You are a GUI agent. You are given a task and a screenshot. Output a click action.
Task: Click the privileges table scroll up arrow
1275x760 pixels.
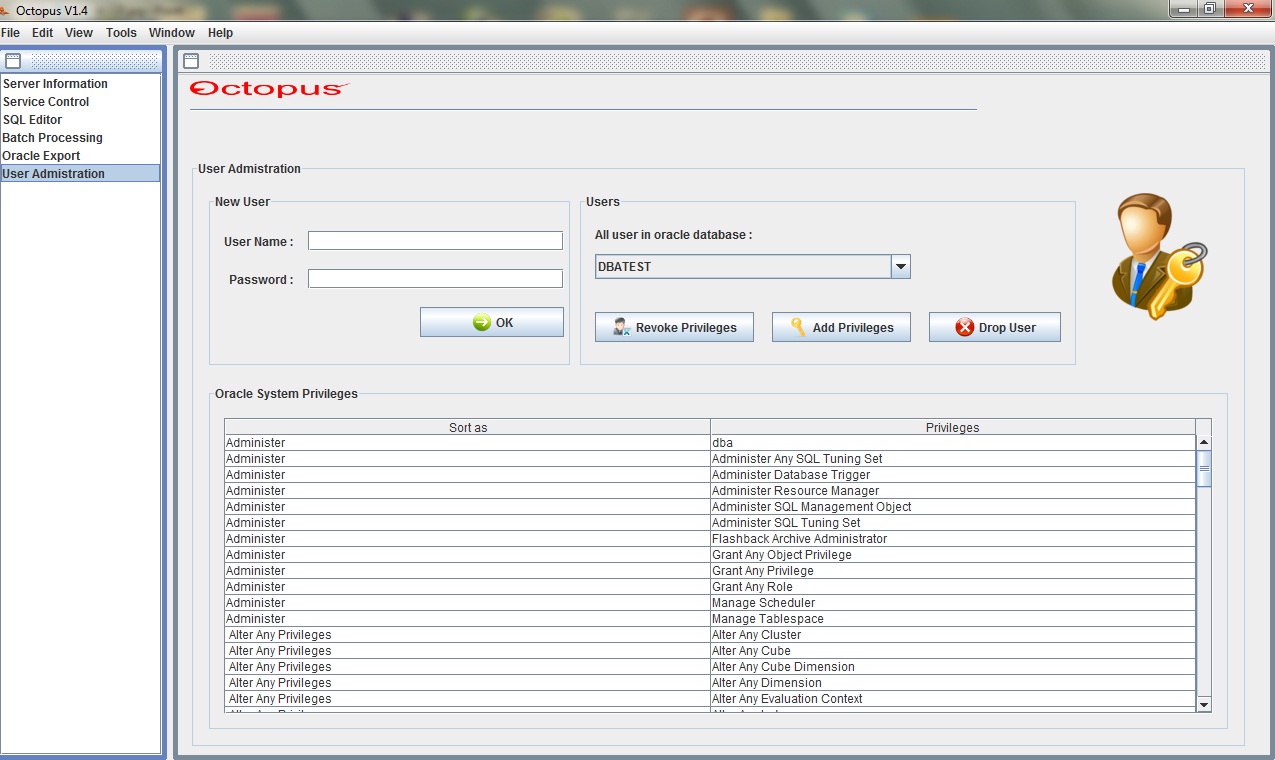1204,442
